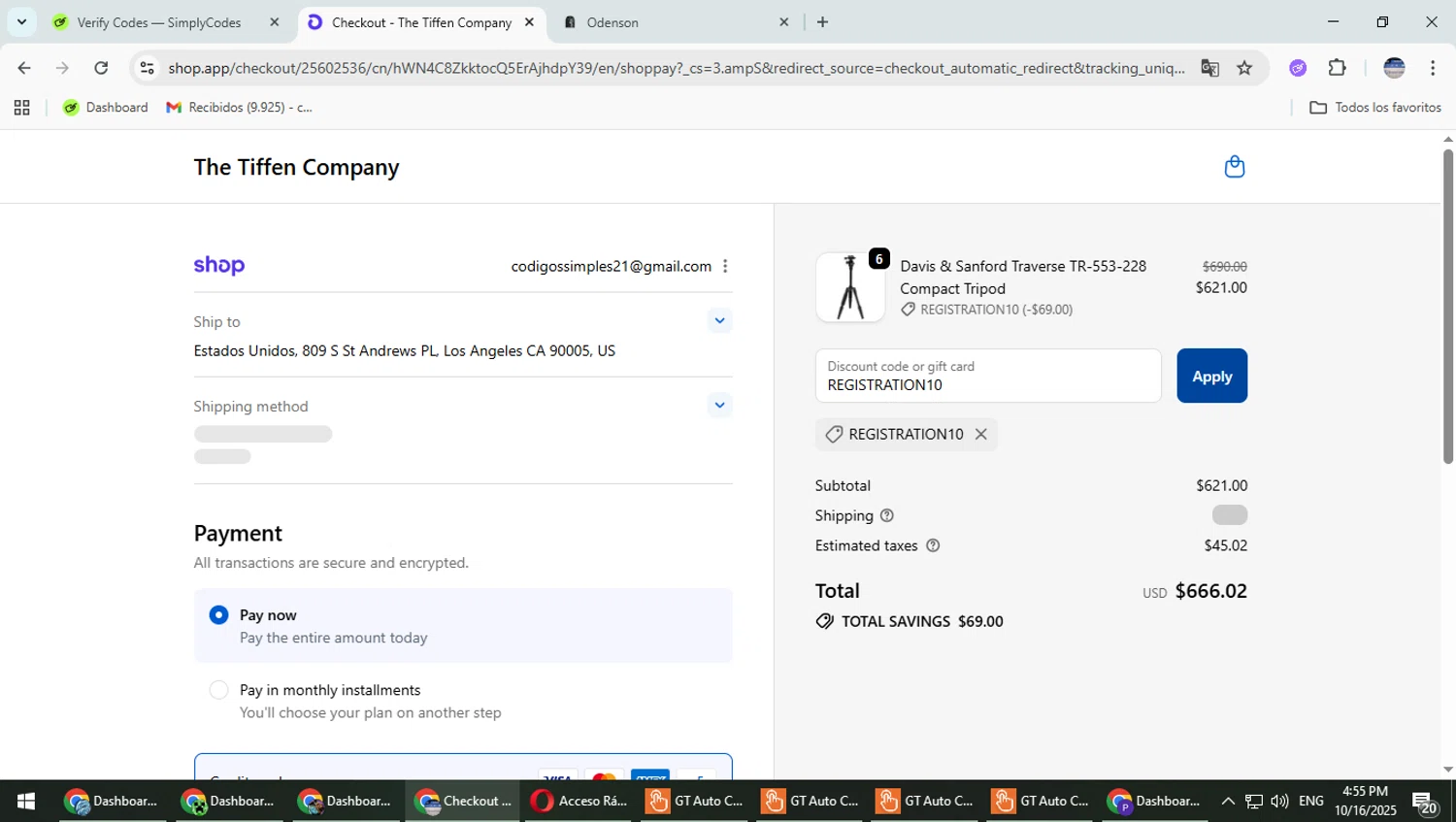Click the Shop Pay logo

click(219, 266)
